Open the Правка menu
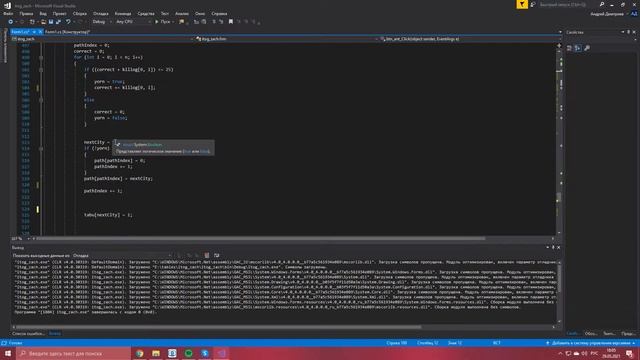This screenshot has width=640, height=360. pyautogui.click(x=26, y=13)
